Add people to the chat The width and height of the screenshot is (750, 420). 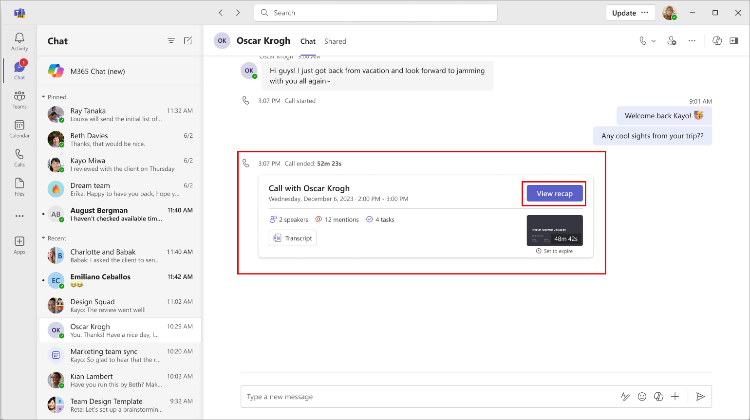672,41
